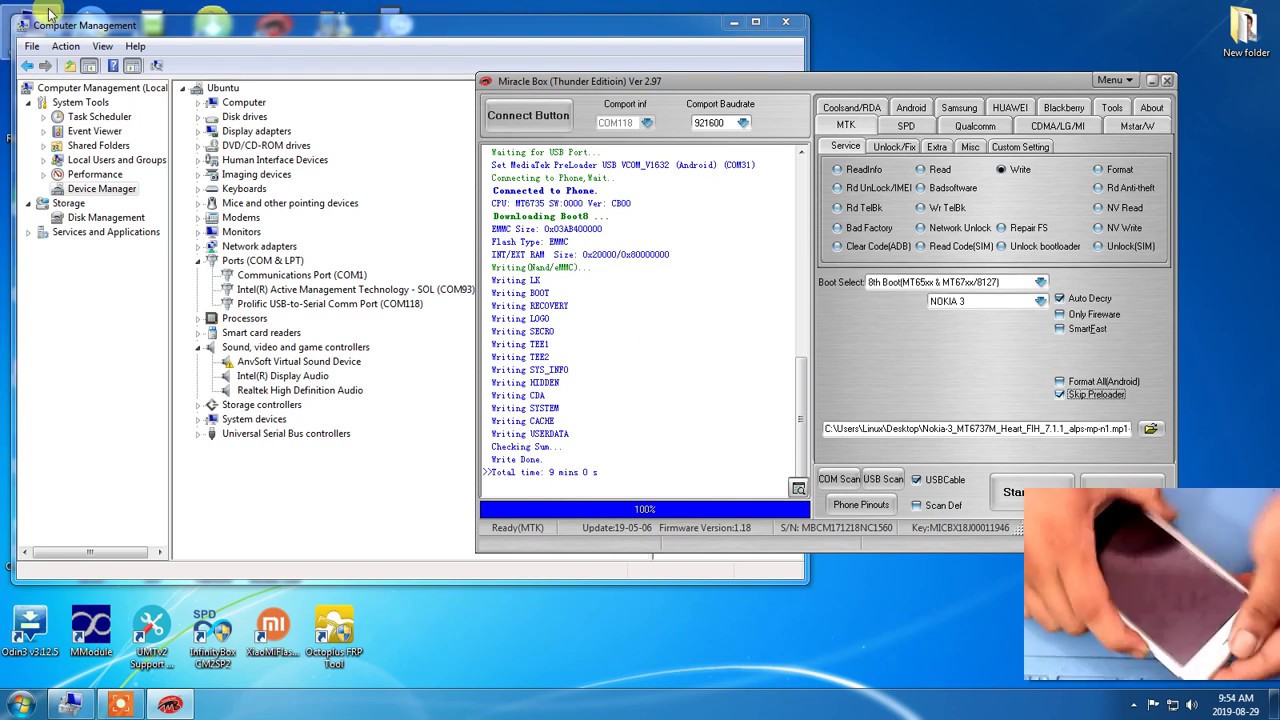
Task: Select Prolific USB-to-Serial Comm Port (COM118)
Action: 329,304
